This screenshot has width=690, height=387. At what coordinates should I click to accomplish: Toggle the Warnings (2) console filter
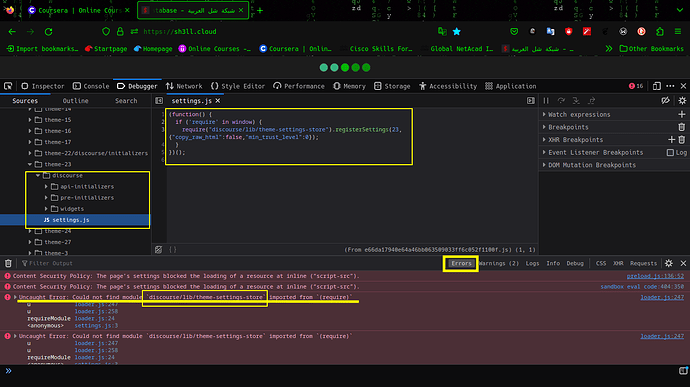[499, 263]
